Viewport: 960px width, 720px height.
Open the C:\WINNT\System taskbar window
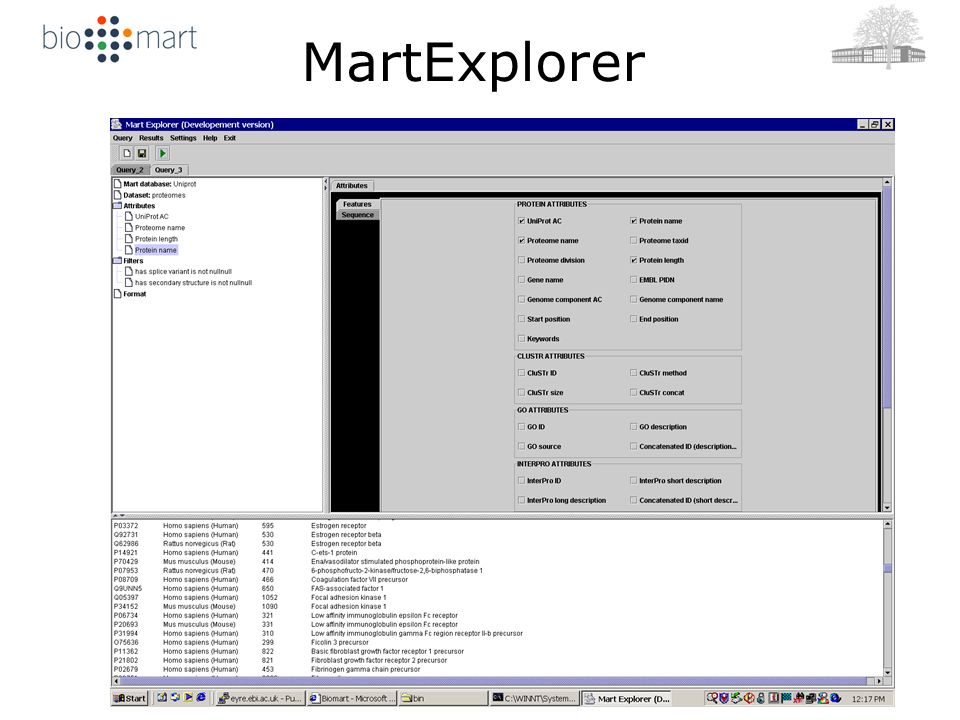[x=534, y=698]
